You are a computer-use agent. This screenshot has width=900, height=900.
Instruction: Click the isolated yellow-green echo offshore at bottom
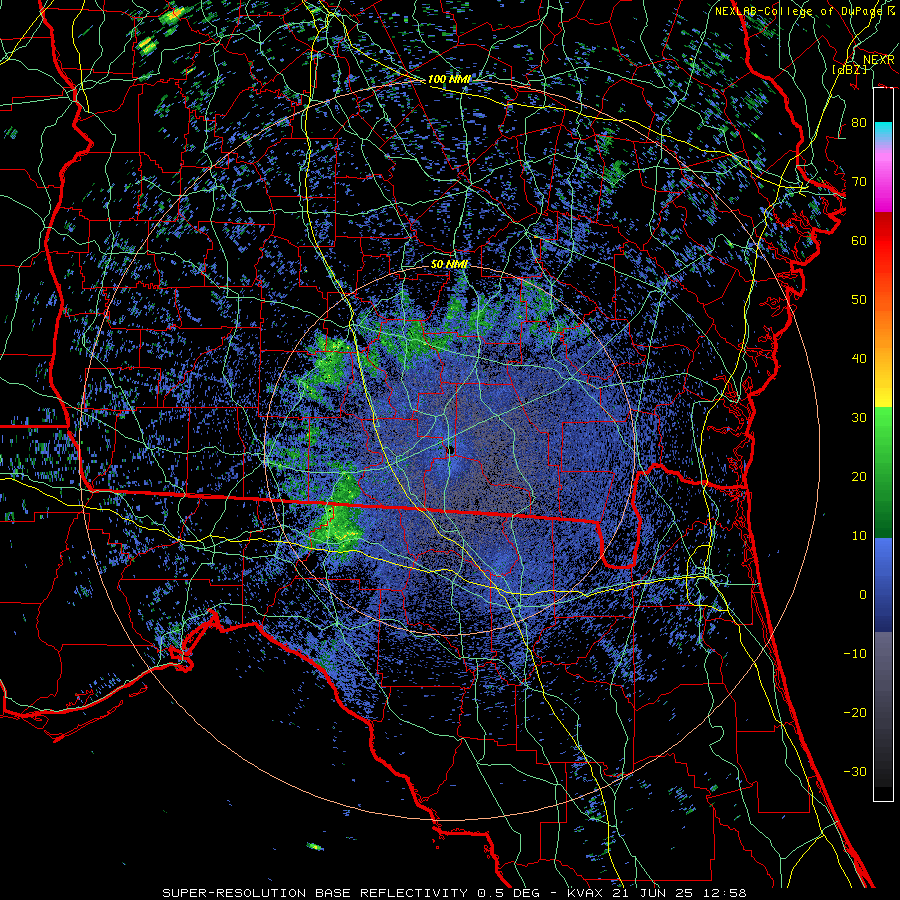pyautogui.click(x=315, y=846)
